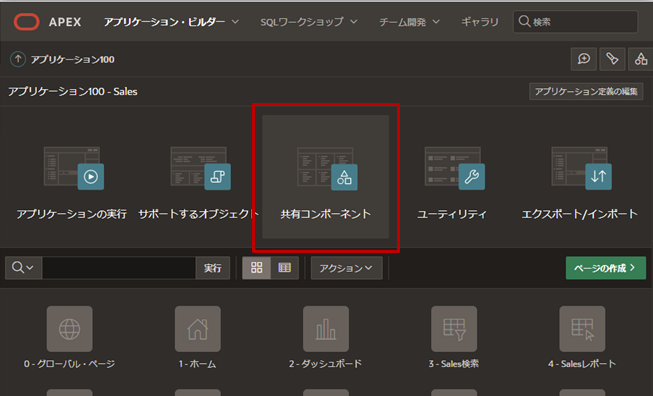
Task: Expand SQLワークショップ dropdown arrow
Action: pos(354,22)
